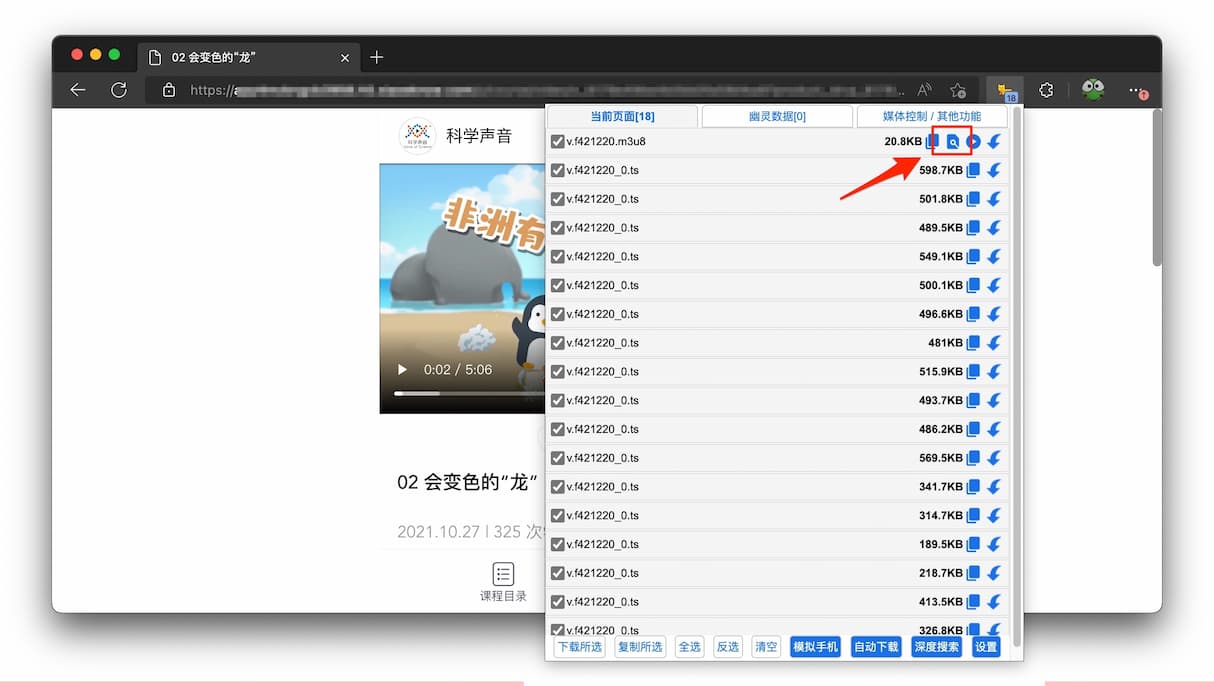Click the video downloader extension icon with badge 18

pyautogui.click(x=1003, y=90)
